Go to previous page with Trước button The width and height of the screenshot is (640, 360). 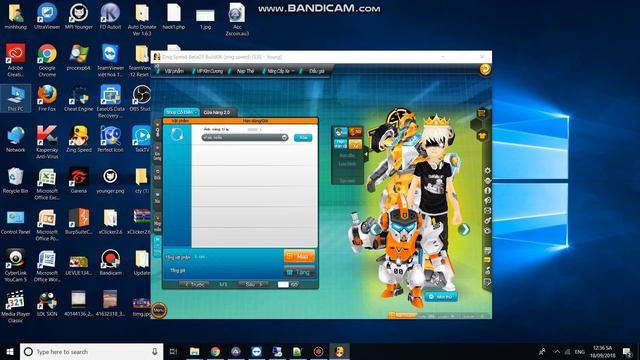point(194,284)
